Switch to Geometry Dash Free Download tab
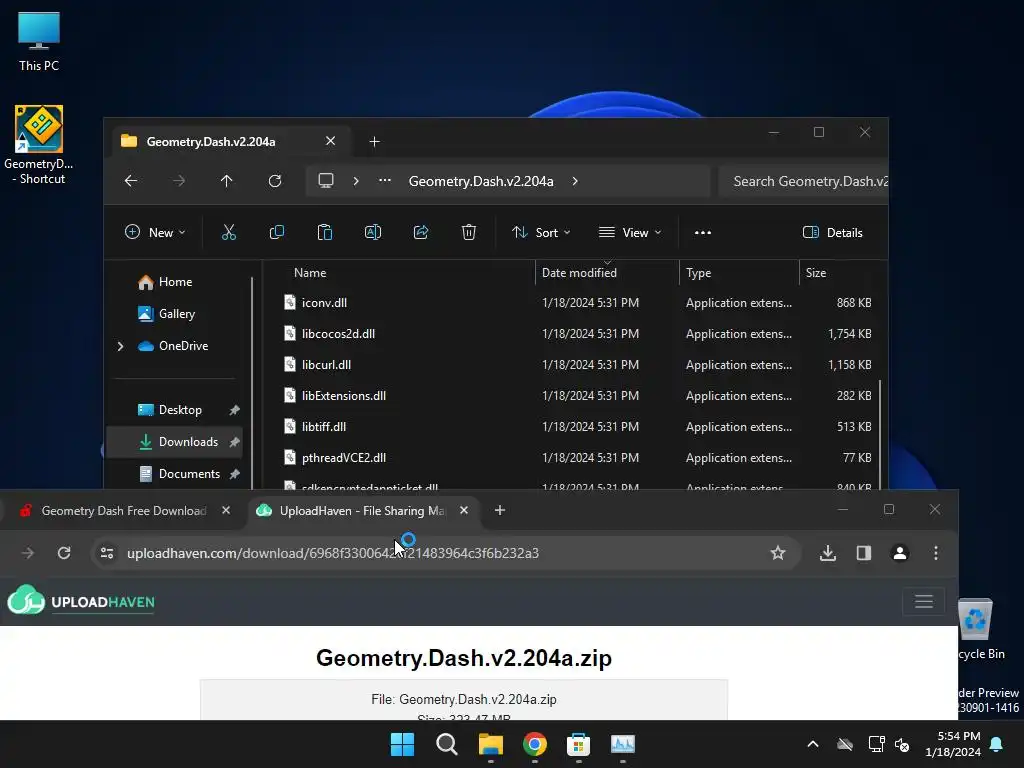This screenshot has height=768, width=1024. point(124,511)
